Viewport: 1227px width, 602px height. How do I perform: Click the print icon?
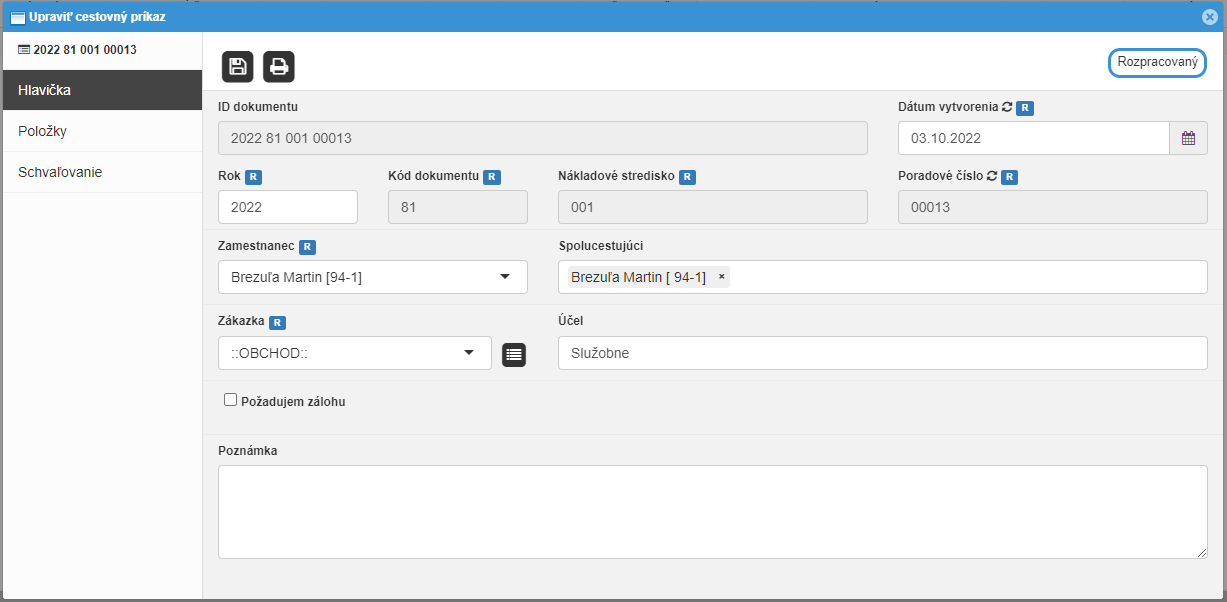(x=279, y=66)
